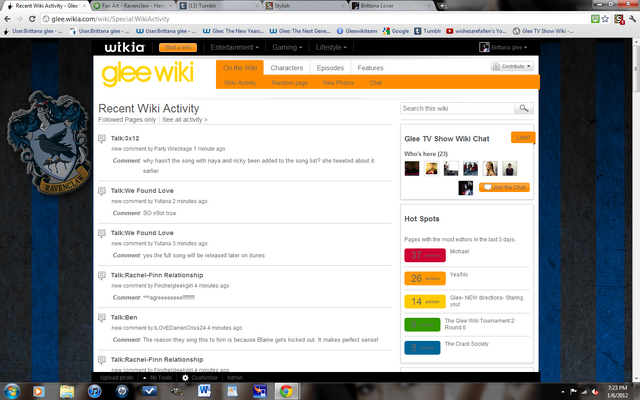
Task: Click orange 26 editors badge
Action: pyautogui.click(x=425, y=278)
